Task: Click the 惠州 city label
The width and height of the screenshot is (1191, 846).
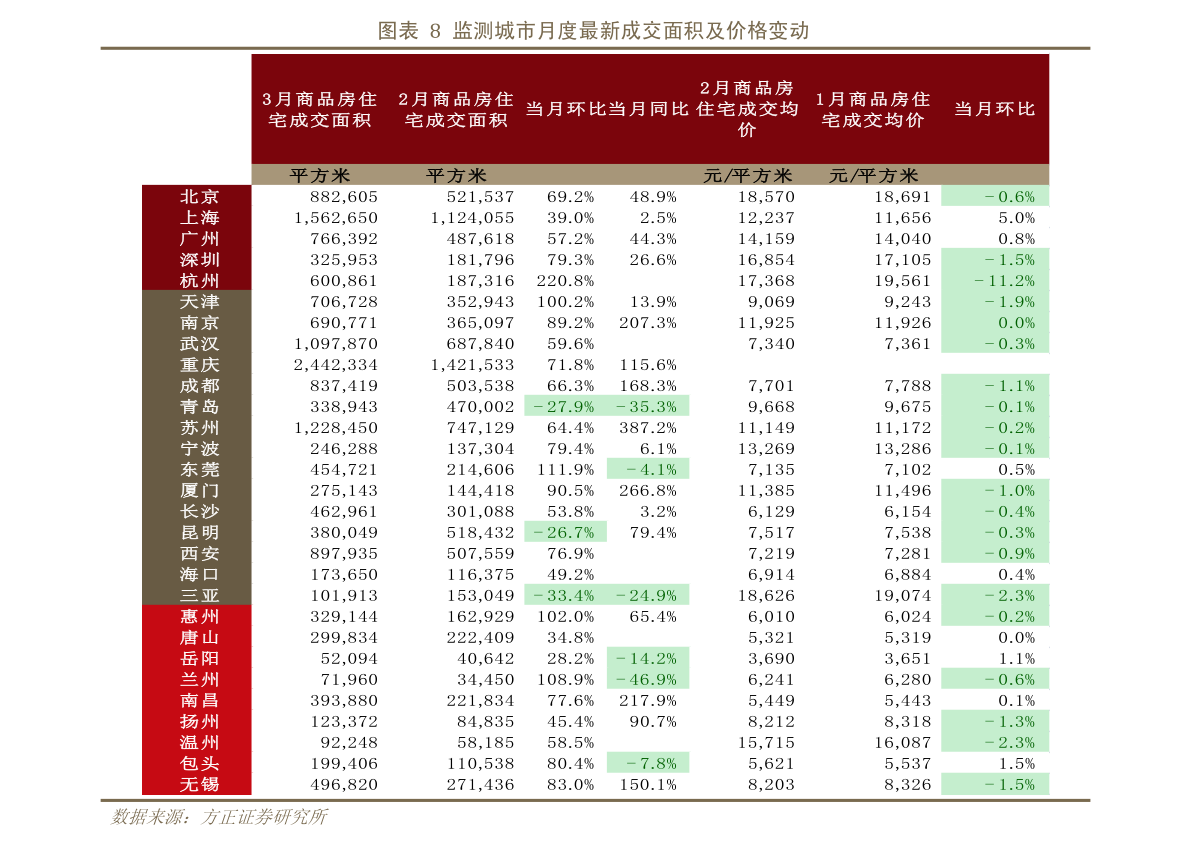Action: [200, 617]
